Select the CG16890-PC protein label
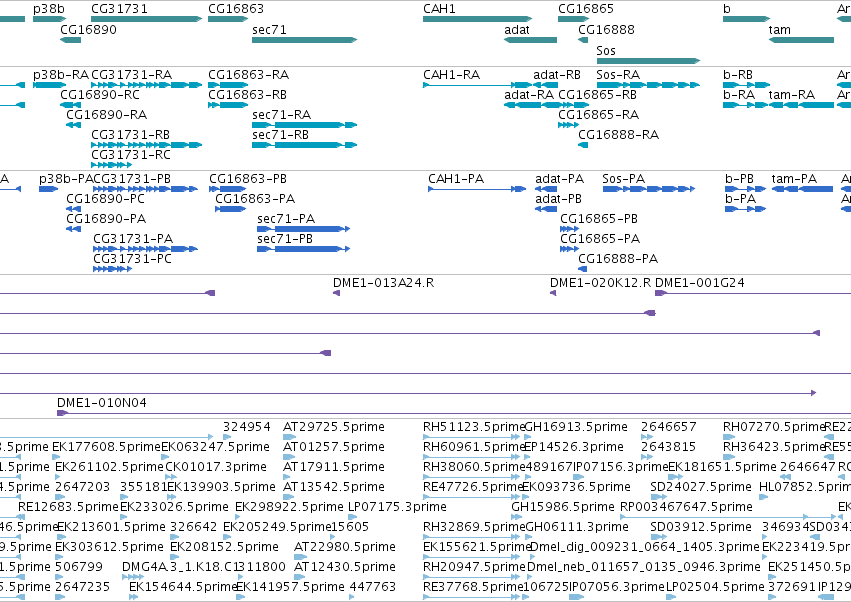Viewport: 851px width, 602px height. [x=105, y=199]
